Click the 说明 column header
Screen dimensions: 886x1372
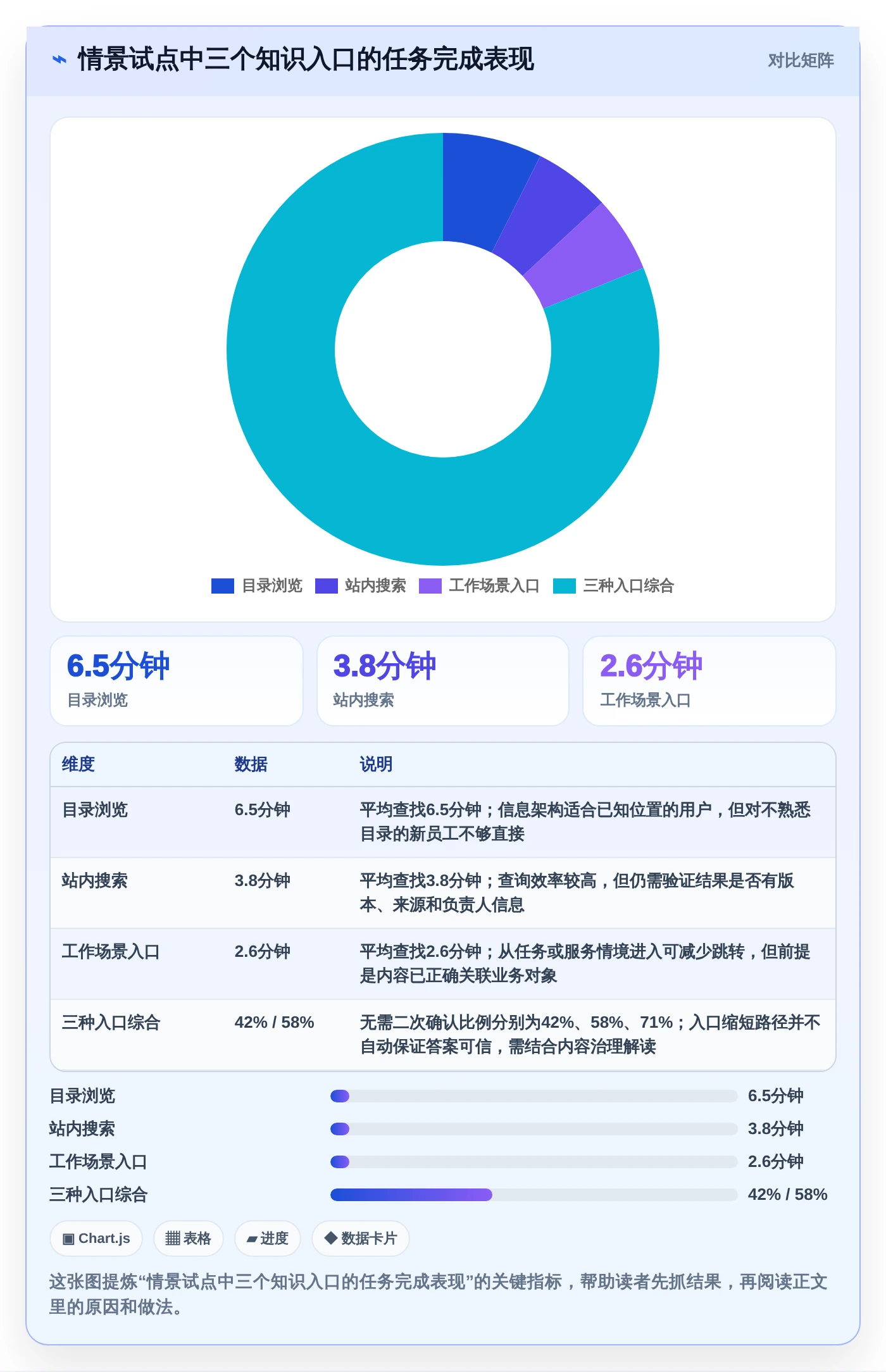376,764
